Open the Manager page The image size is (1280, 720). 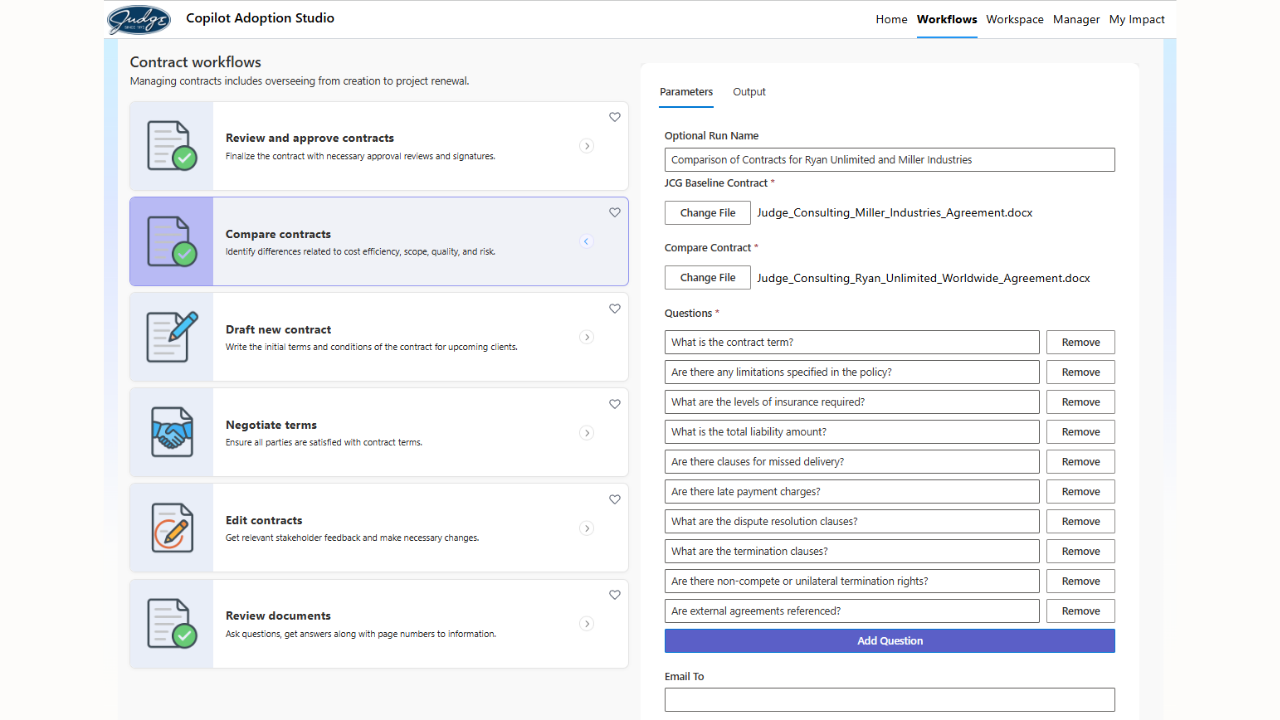[1076, 19]
